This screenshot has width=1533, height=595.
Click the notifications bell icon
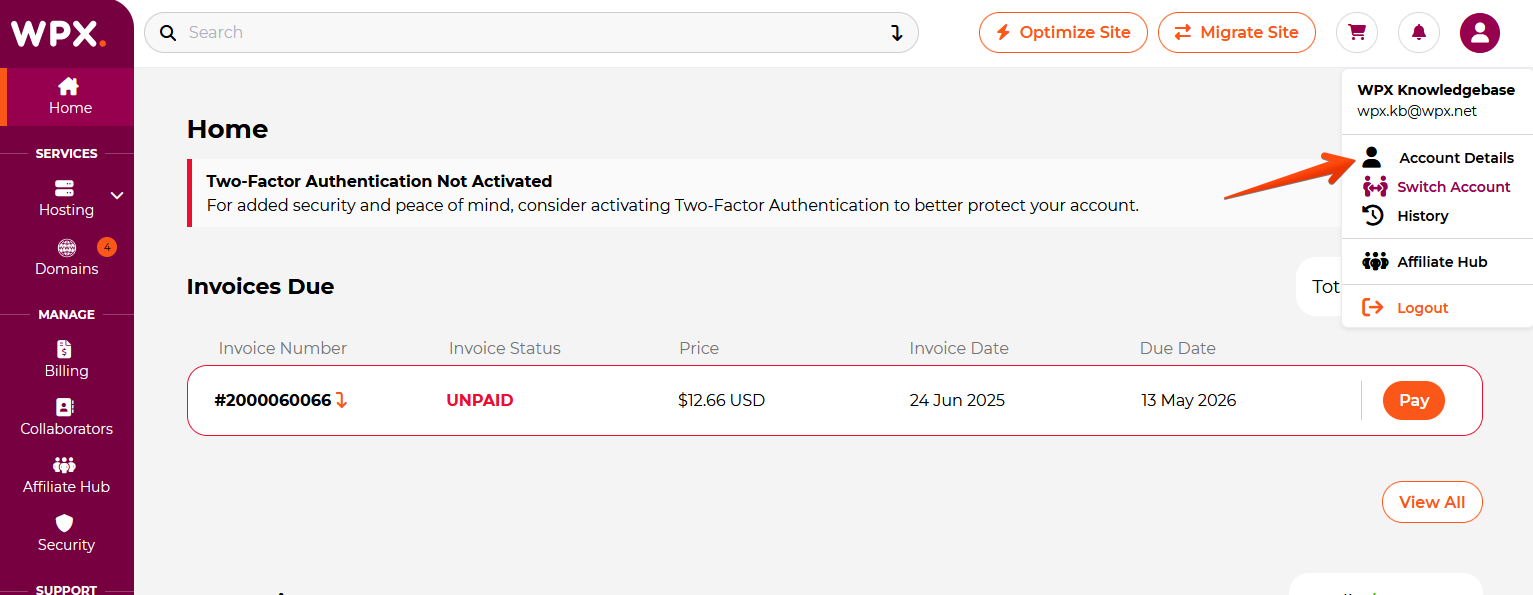click(1419, 33)
